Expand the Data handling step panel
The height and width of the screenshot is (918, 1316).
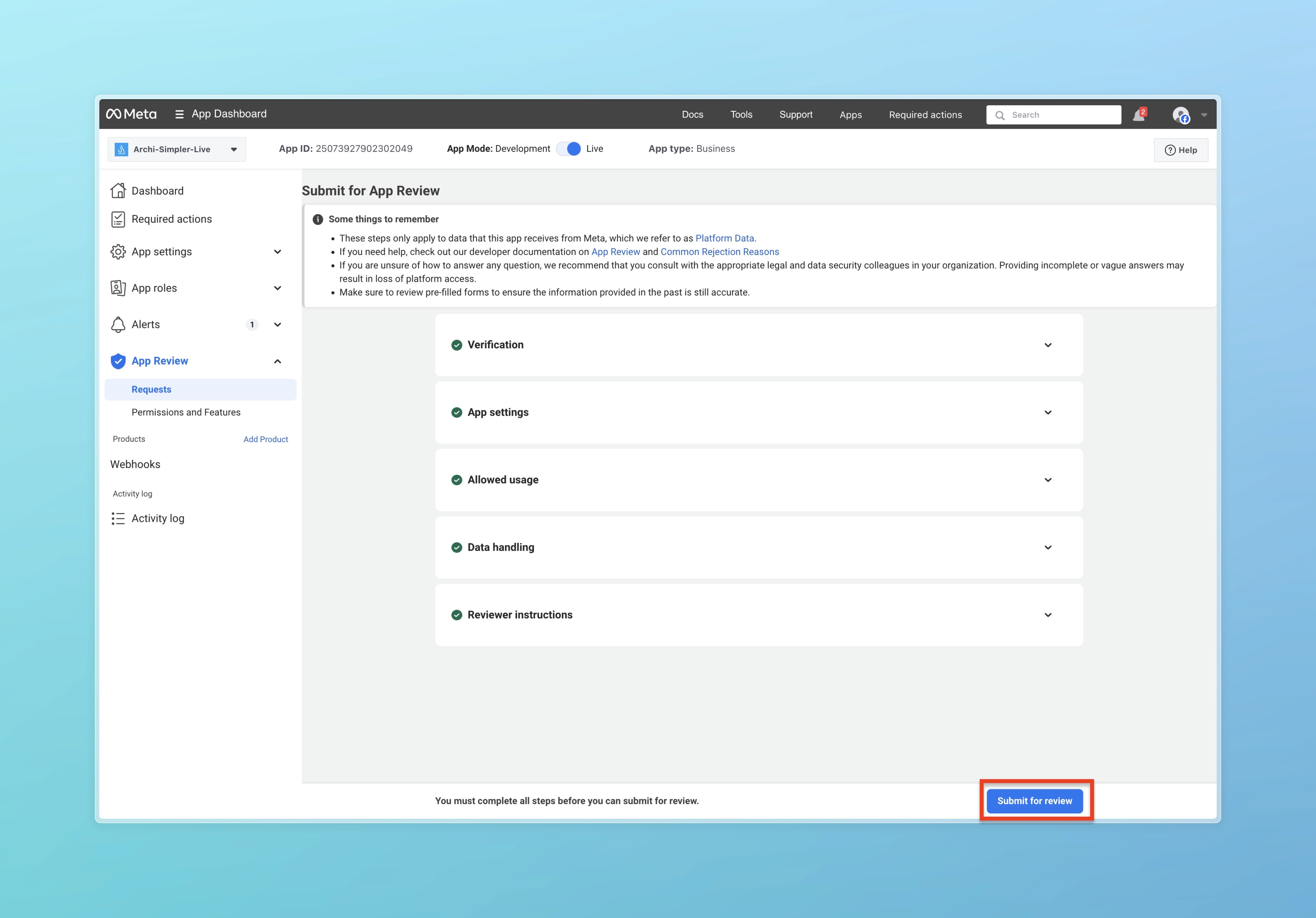[1048, 548]
